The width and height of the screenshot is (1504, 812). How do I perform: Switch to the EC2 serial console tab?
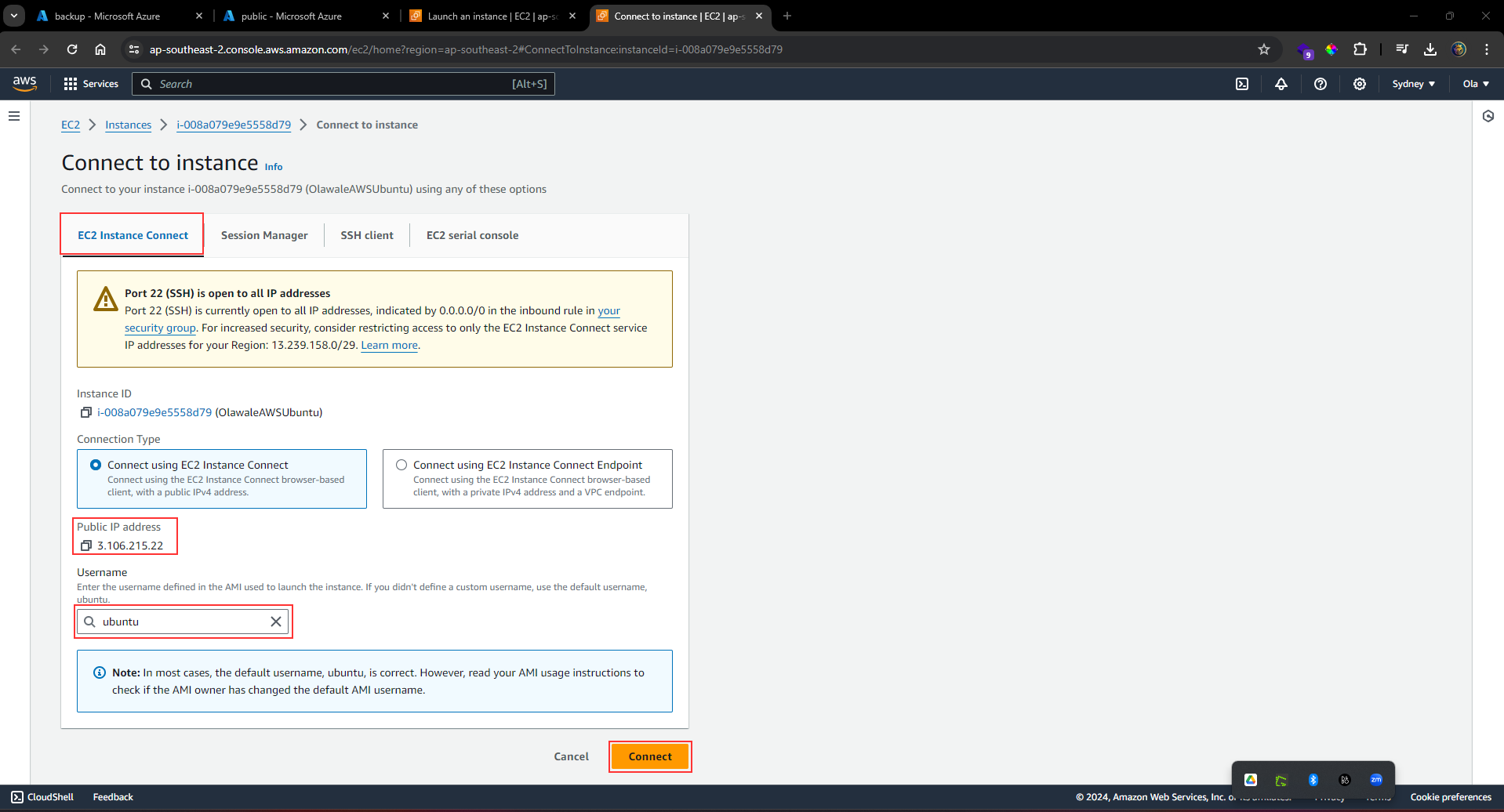(x=472, y=235)
